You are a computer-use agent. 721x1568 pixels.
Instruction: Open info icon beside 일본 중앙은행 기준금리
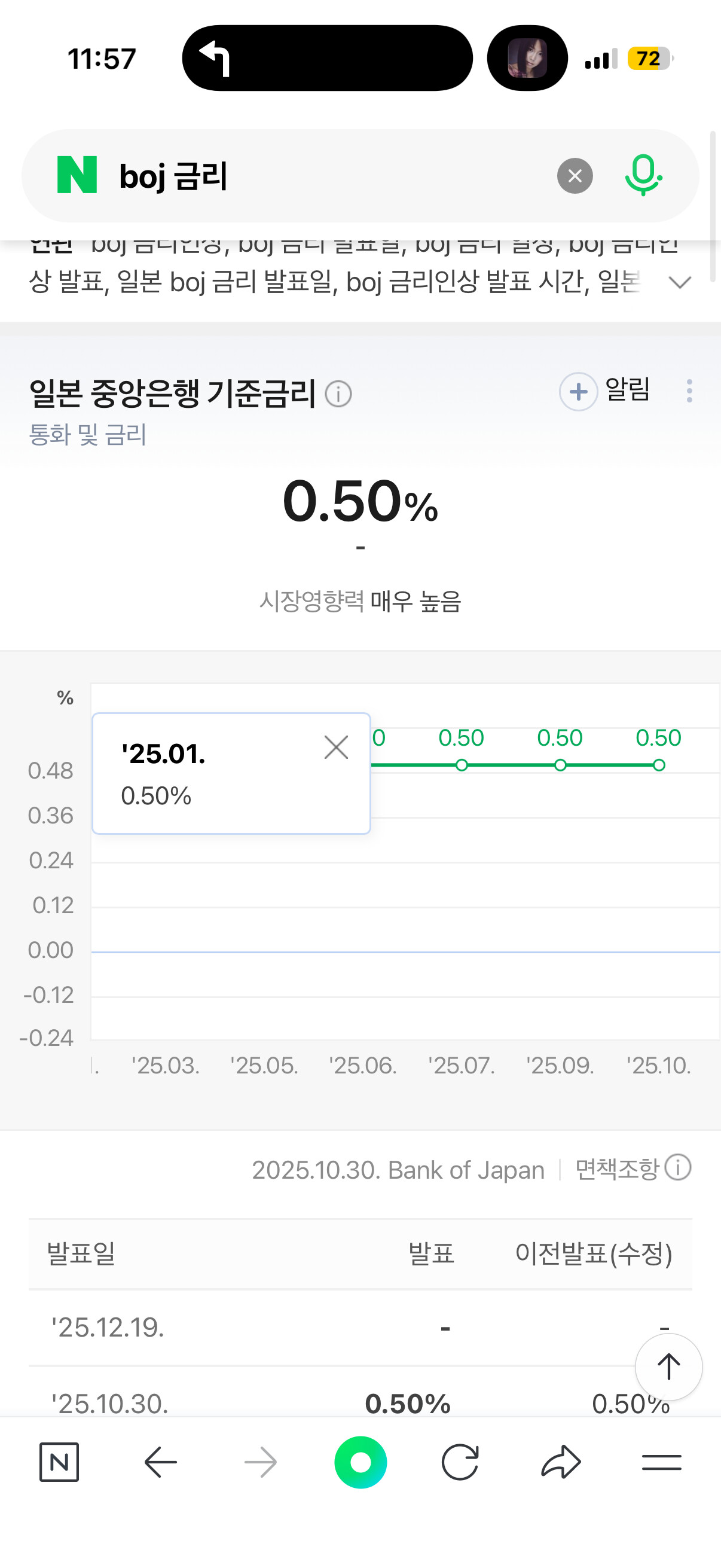(338, 394)
